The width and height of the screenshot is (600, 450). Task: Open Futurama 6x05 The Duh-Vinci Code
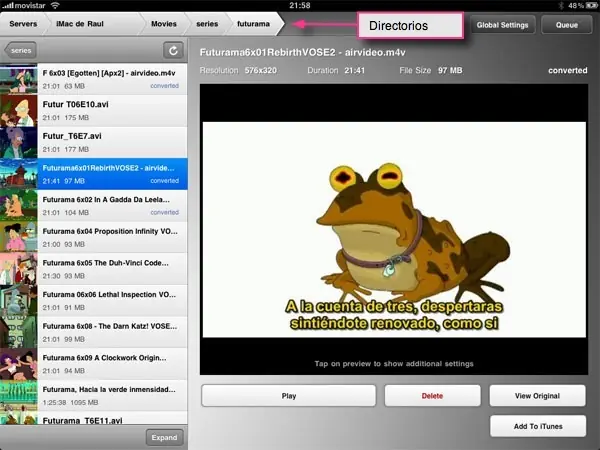coord(94,269)
